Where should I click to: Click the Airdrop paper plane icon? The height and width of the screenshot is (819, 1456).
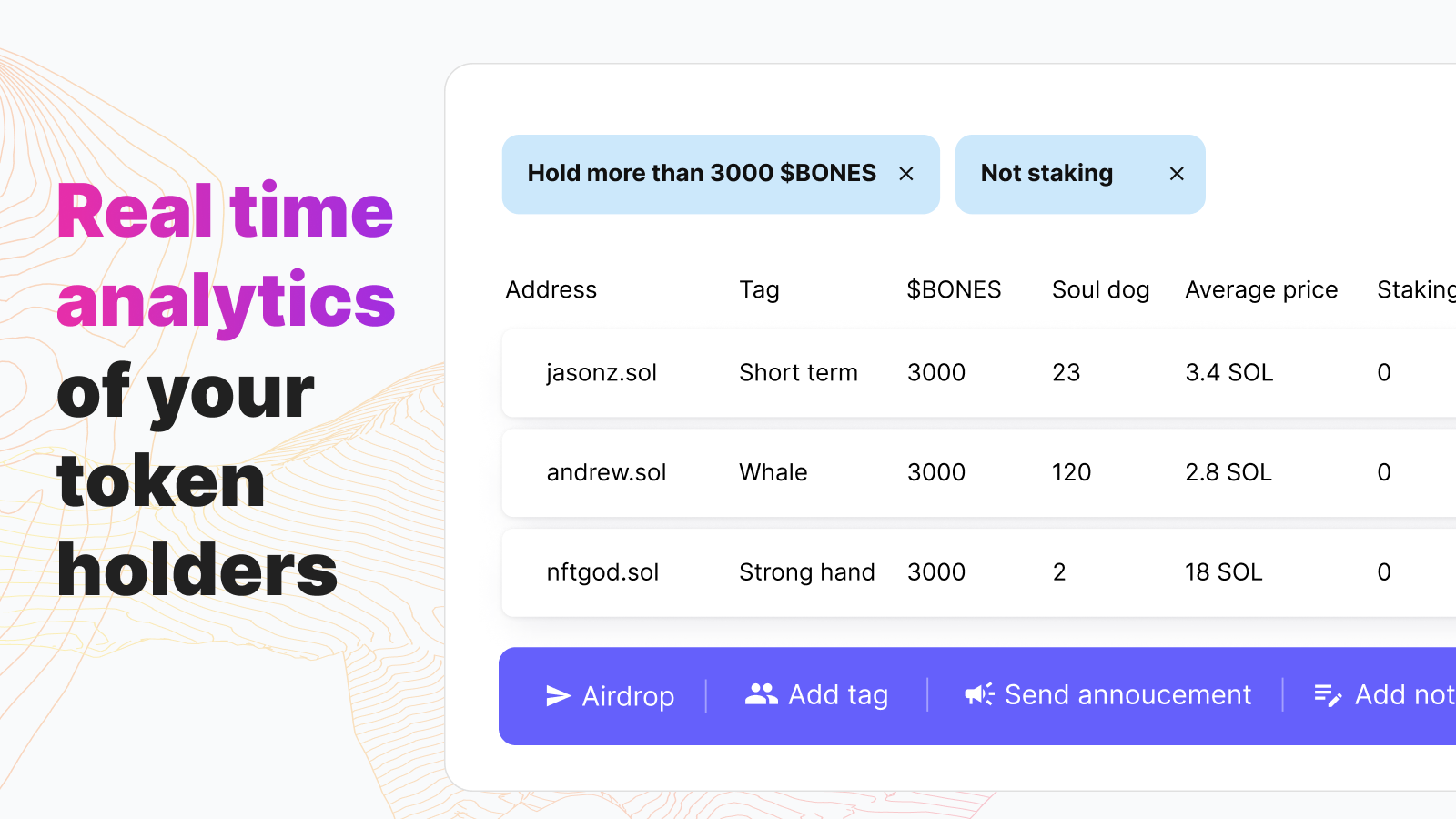558,696
